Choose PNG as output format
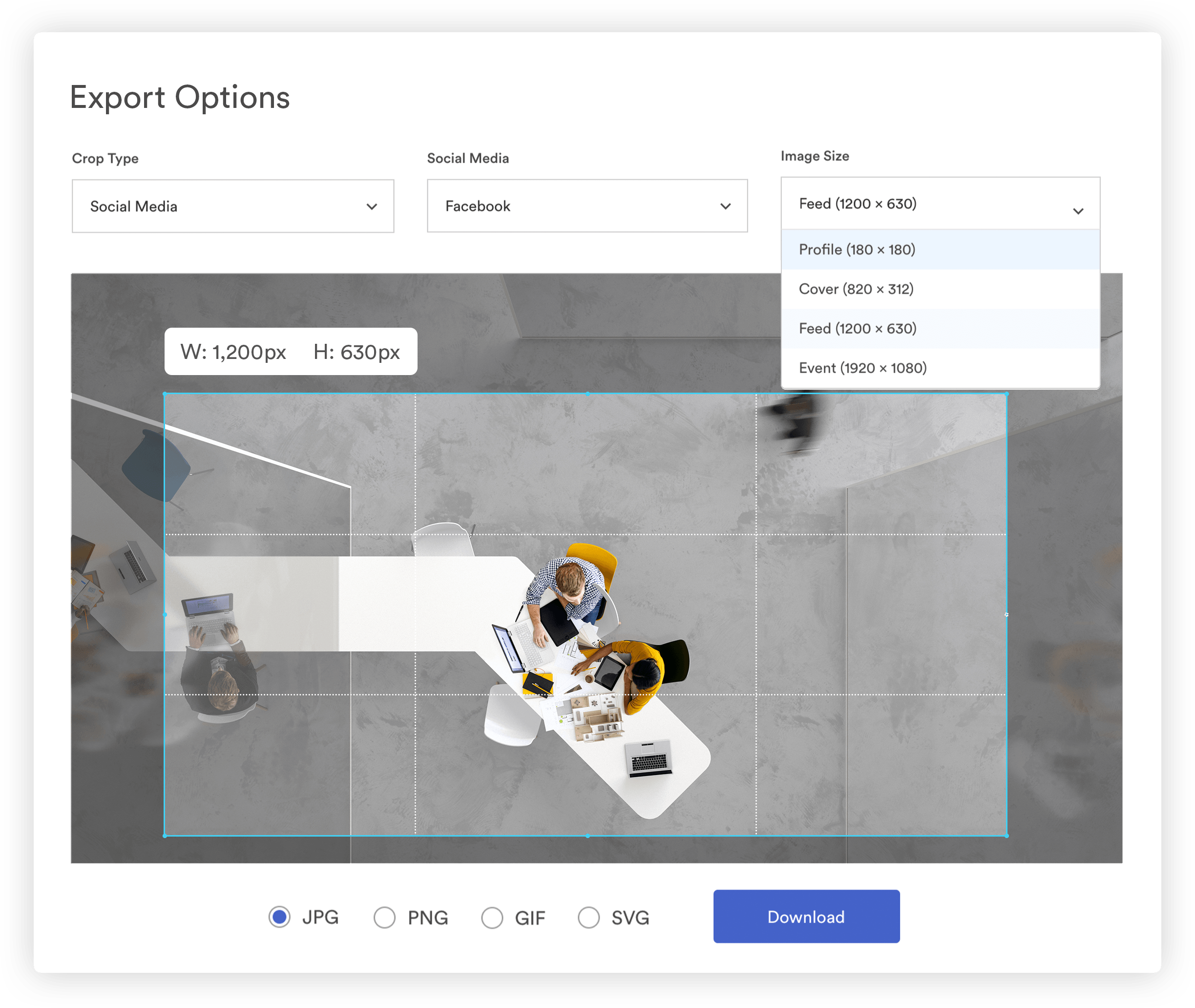This screenshot has width=1195, height=1008. [x=384, y=917]
